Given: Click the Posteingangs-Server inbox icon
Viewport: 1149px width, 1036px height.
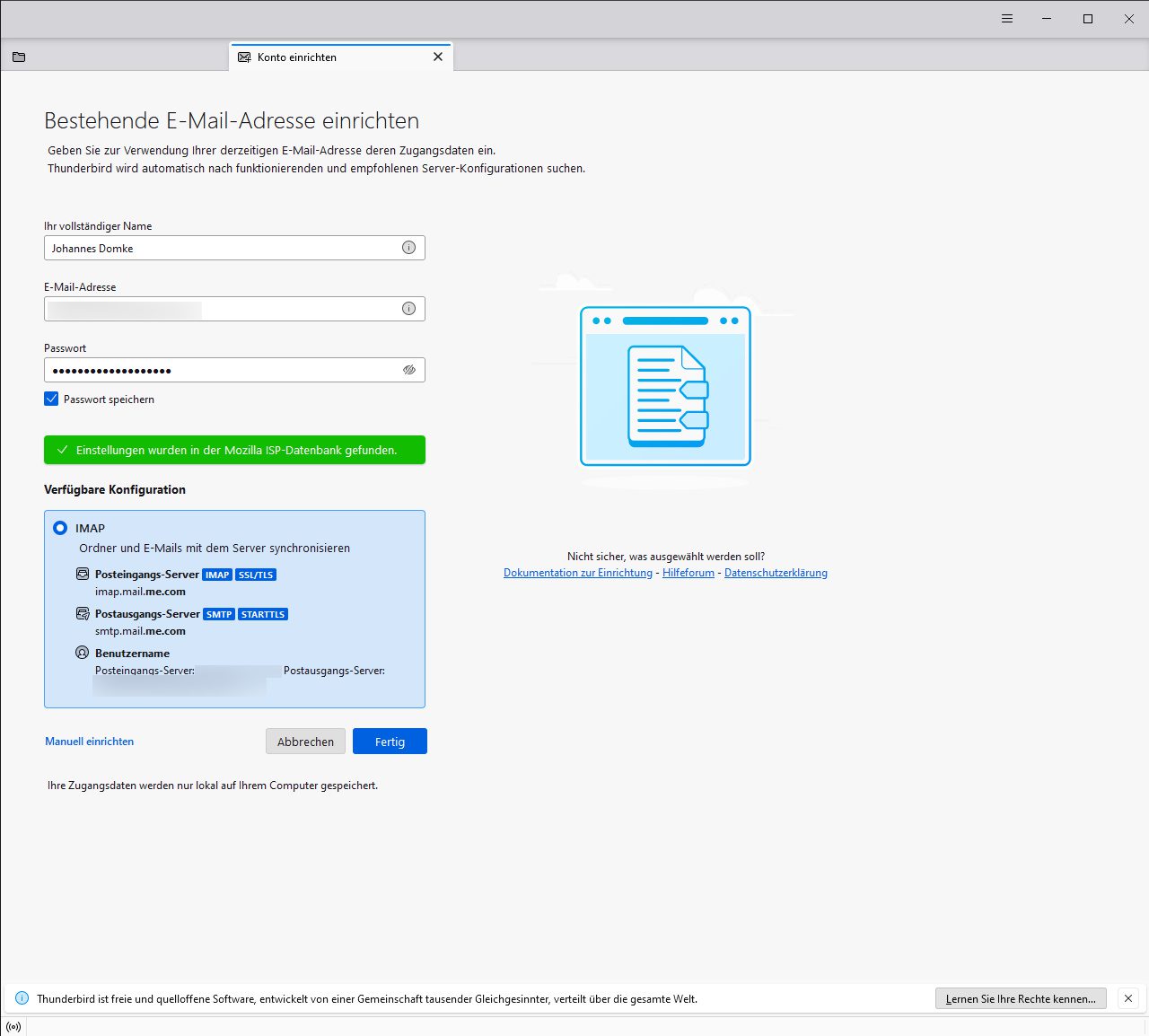Looking at the screenshot, I should [x=83, y=574].
